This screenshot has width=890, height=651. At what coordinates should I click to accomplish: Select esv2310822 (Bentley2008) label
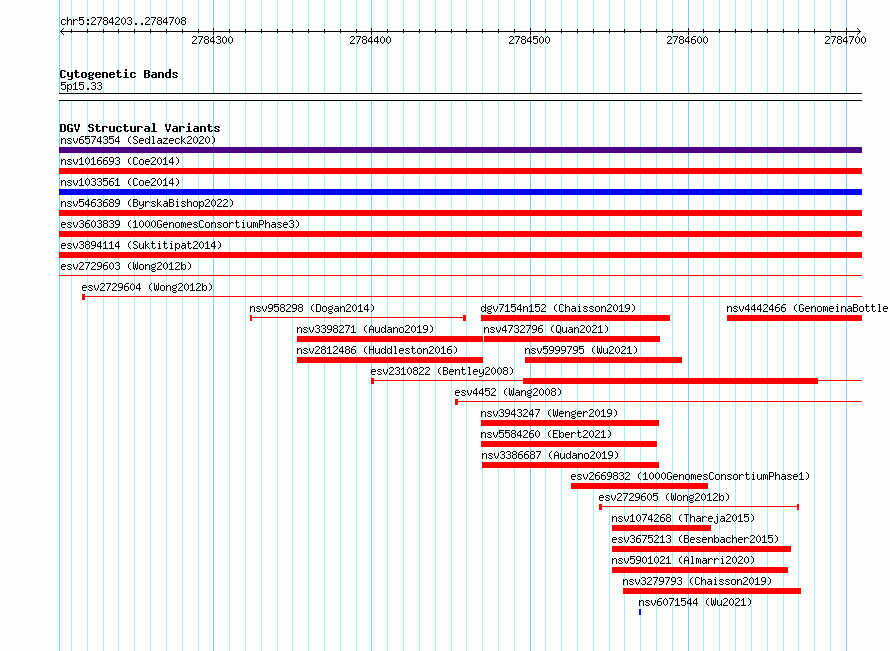[442, 371]
